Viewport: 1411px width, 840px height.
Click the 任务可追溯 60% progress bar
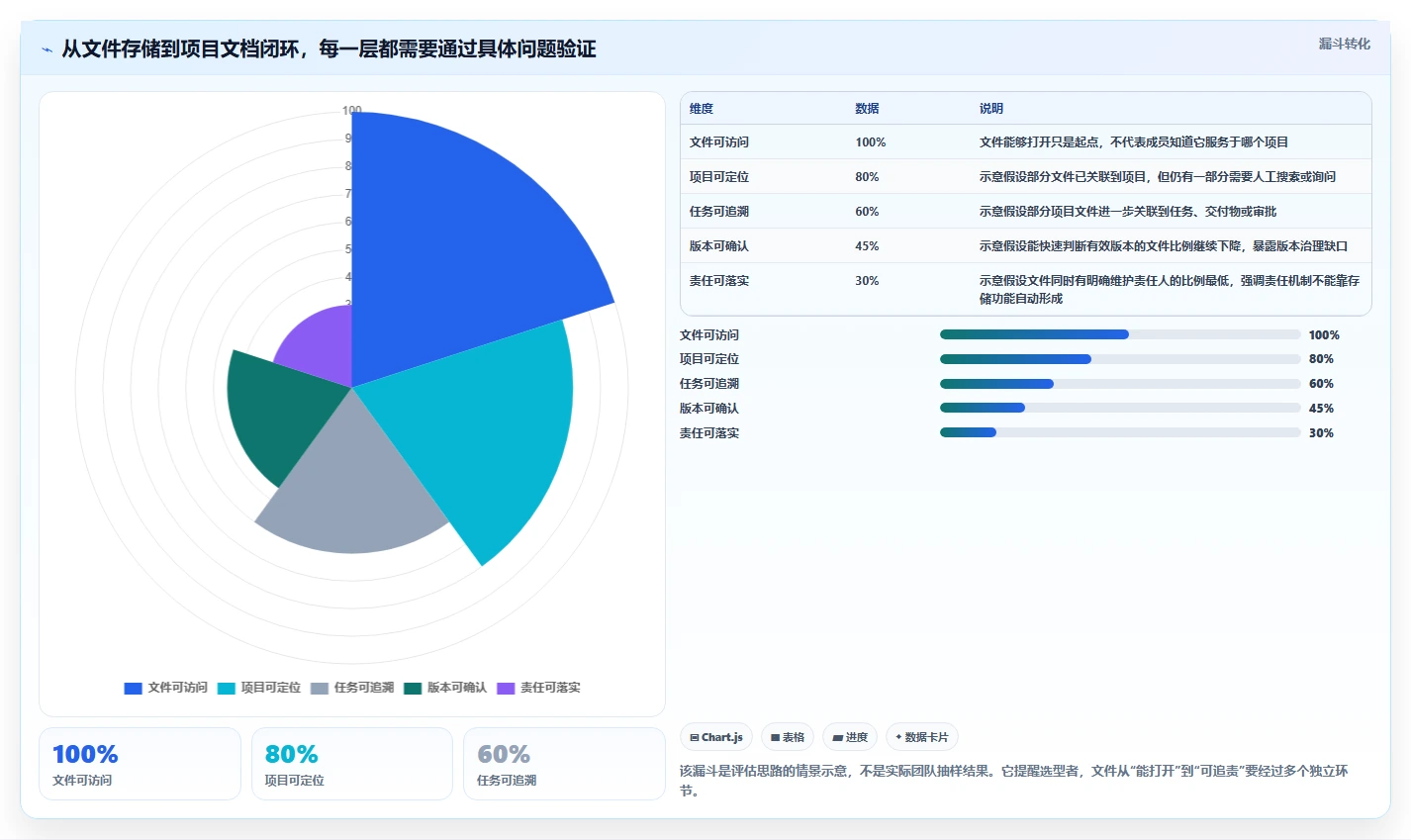click(x=1120, y=384)
